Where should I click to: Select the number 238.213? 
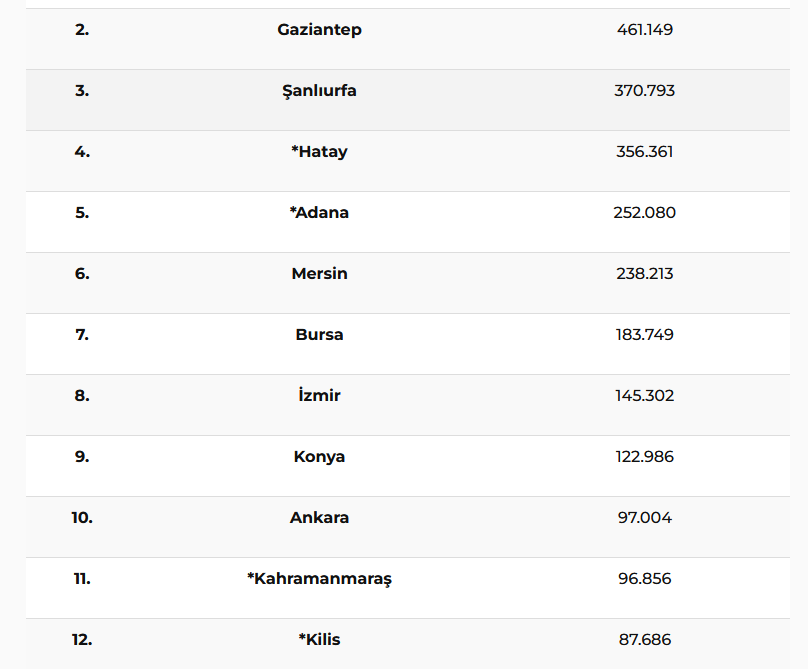click(645, 274)
